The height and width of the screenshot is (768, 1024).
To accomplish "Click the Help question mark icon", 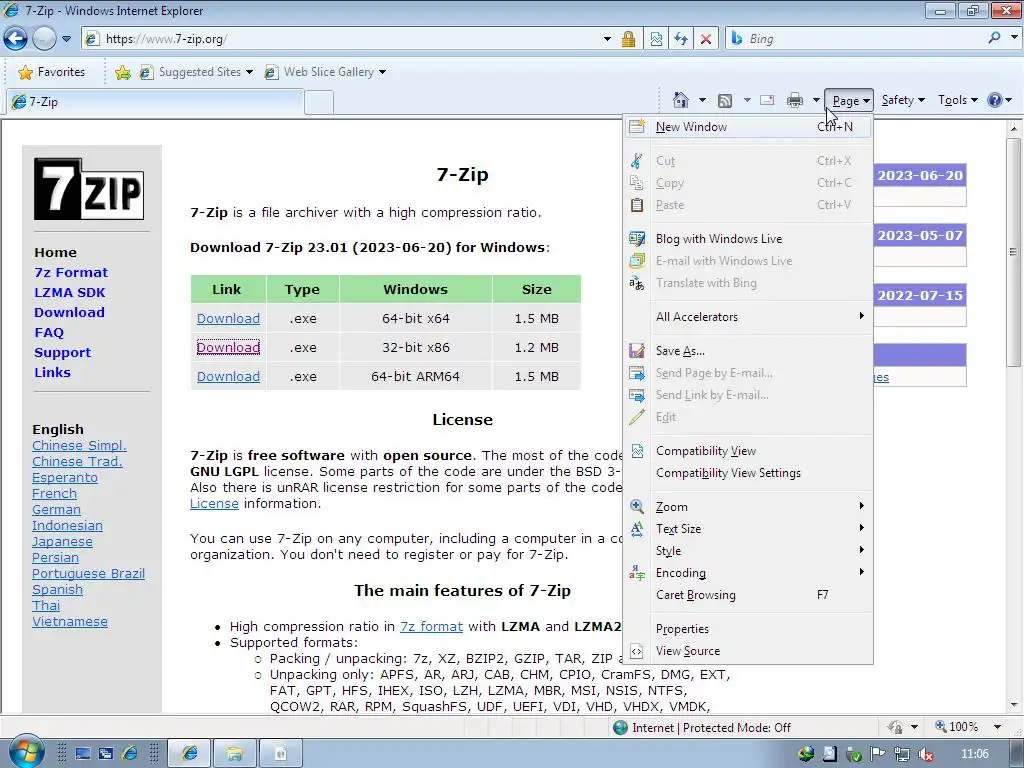I will coord(995,100).
